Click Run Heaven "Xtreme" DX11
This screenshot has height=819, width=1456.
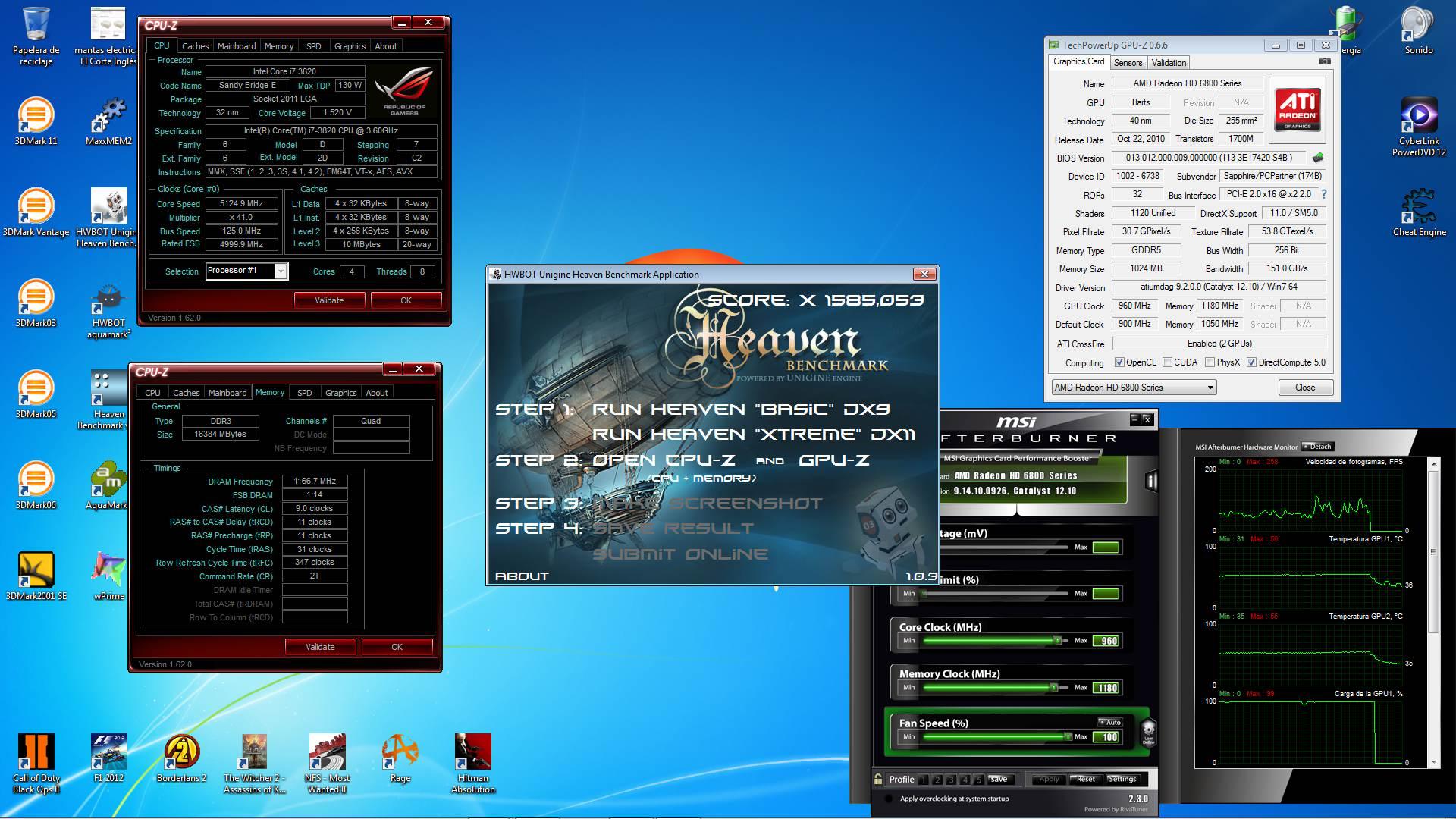point(754,435)
